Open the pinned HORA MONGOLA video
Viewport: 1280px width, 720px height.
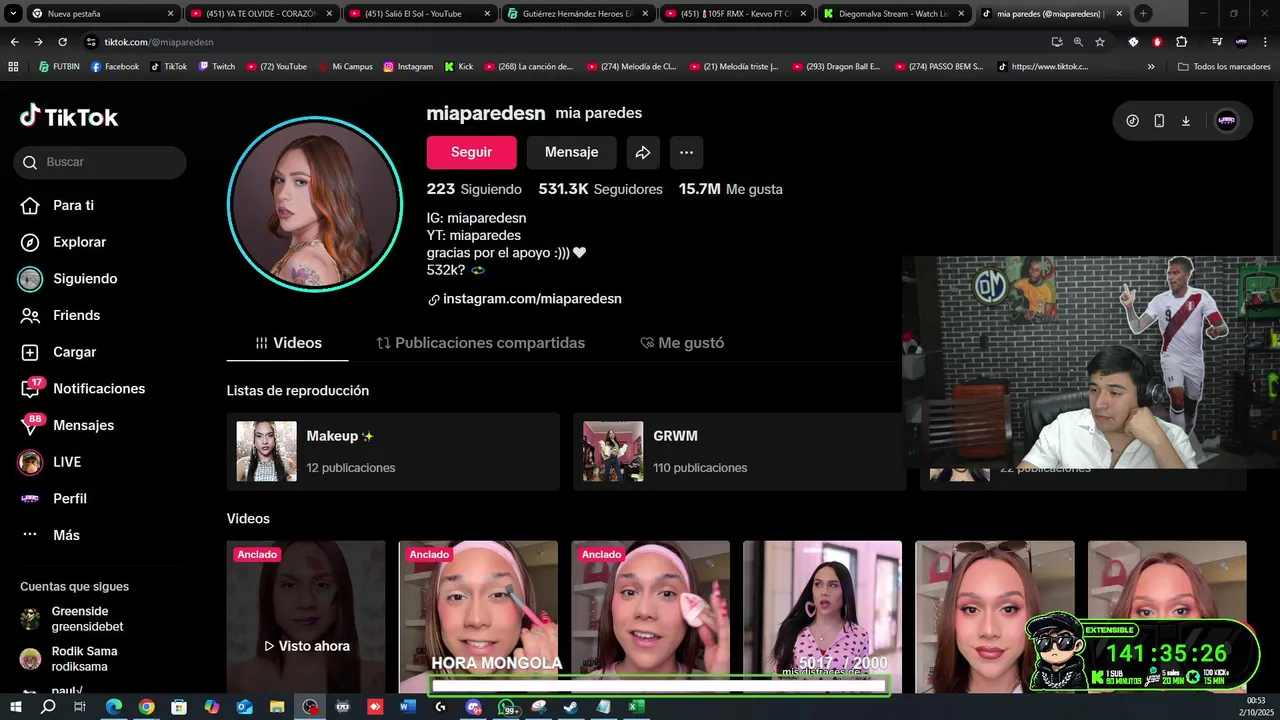(478, 617)
